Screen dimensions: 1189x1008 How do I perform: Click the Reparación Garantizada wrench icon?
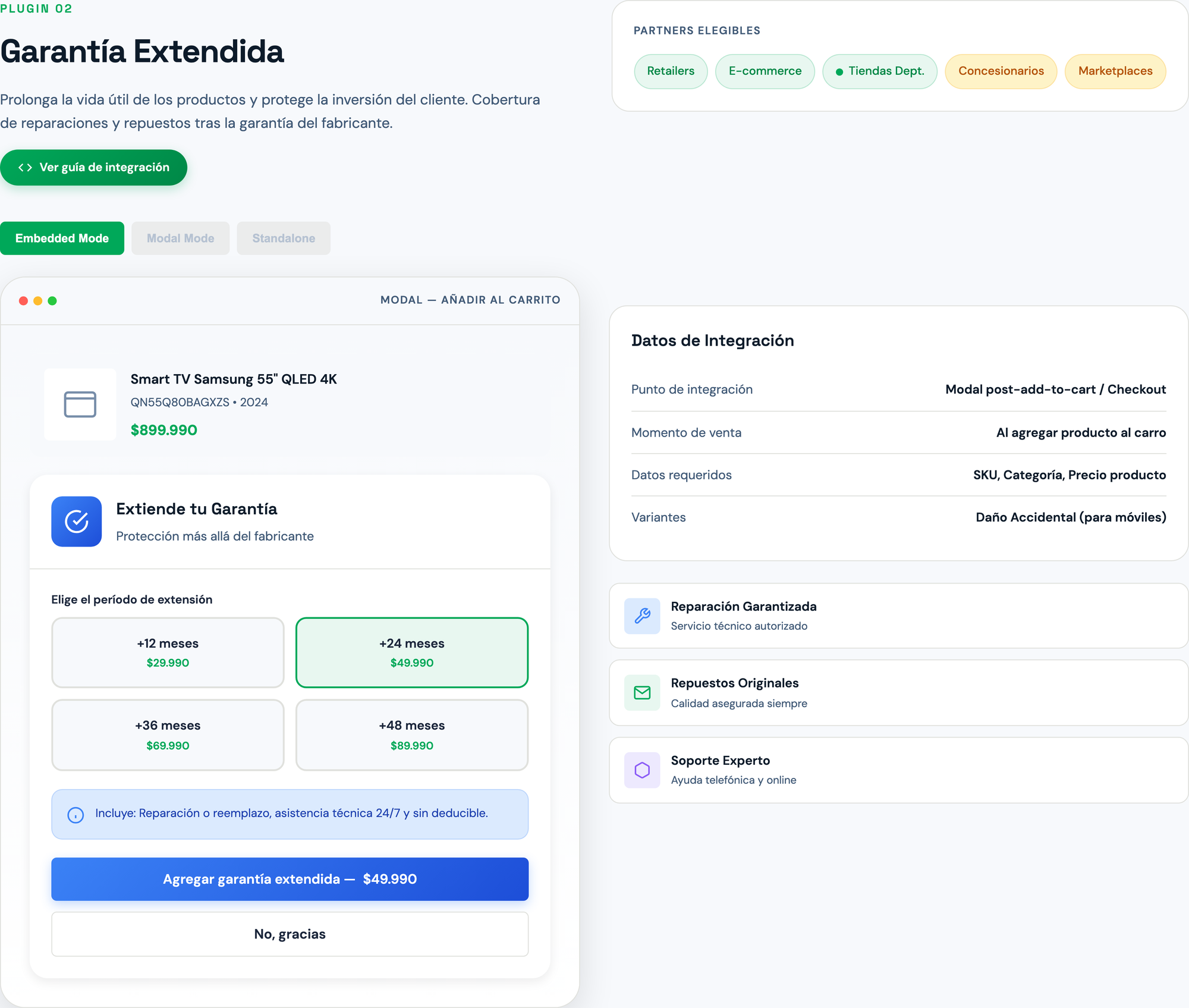coord(642,616)
